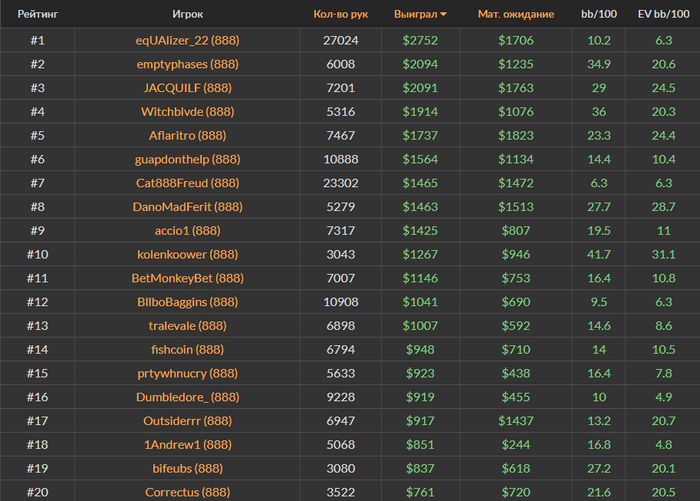The width and height of the screenshot is (700, 501).
Task: Open player emptyphases (888) profile
Action: pos(188,64)
